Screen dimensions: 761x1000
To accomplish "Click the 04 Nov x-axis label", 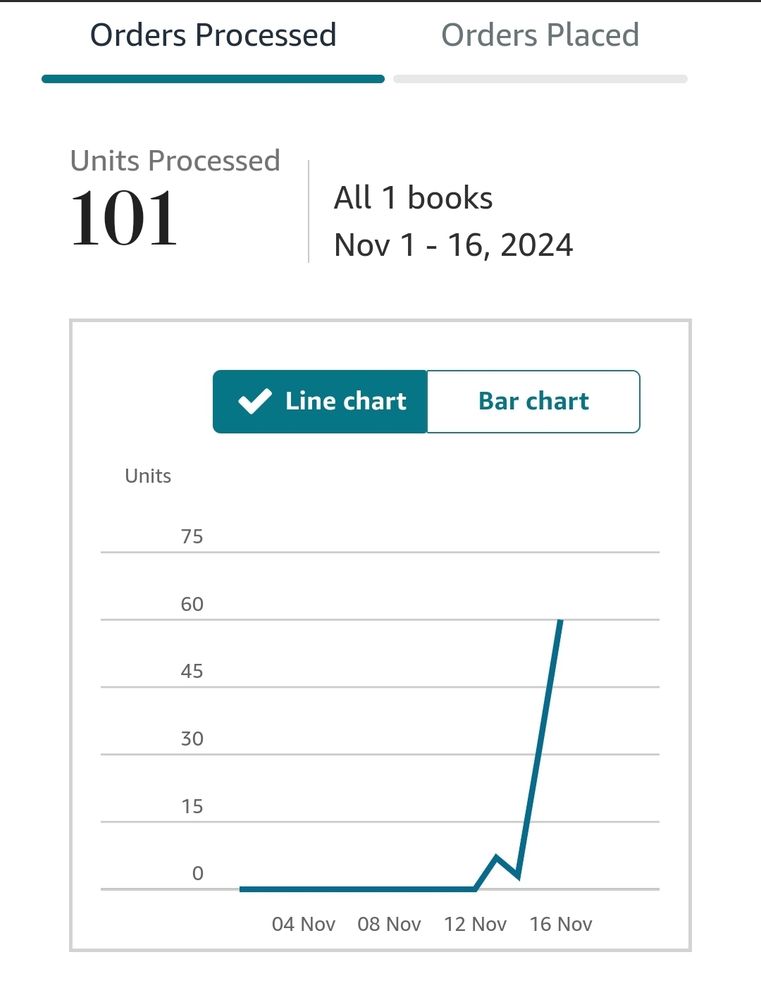I will (x=303, y=924).
